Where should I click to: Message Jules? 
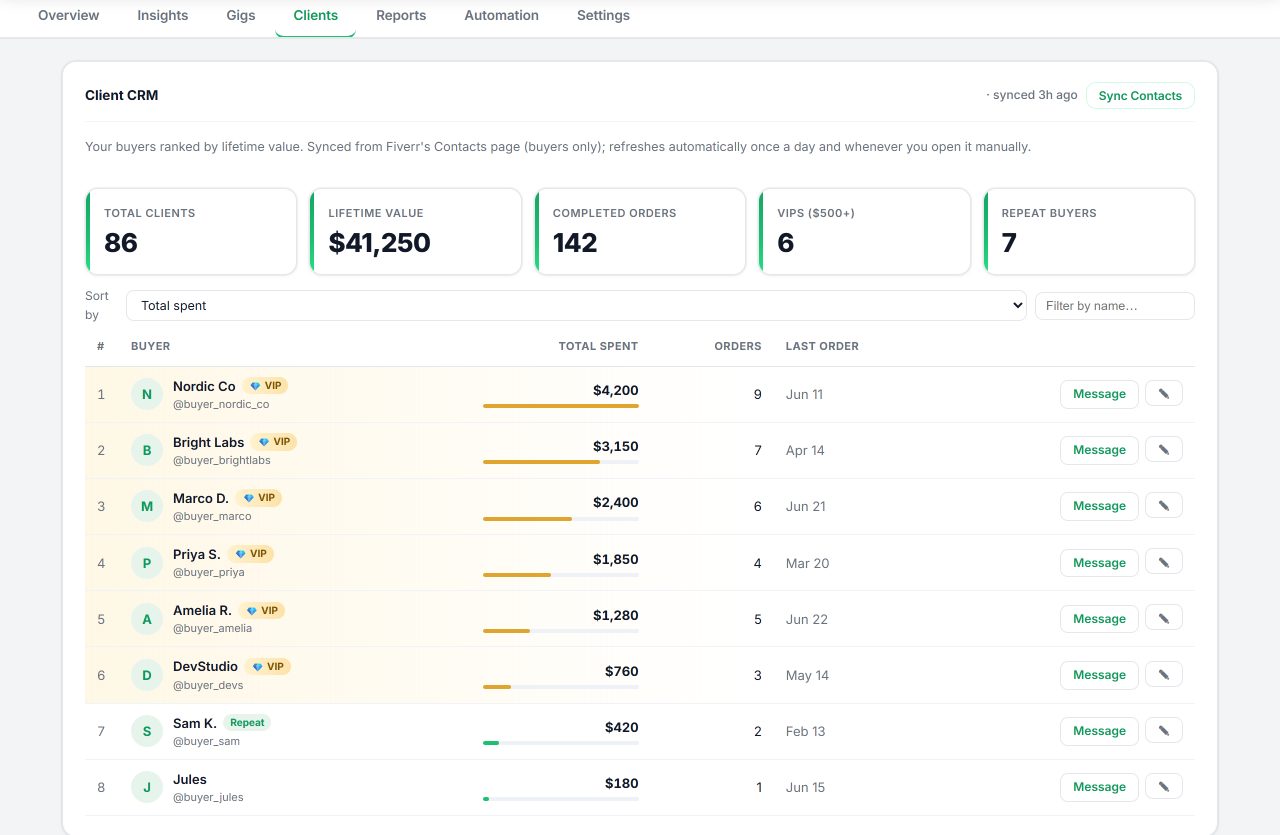1099,787
